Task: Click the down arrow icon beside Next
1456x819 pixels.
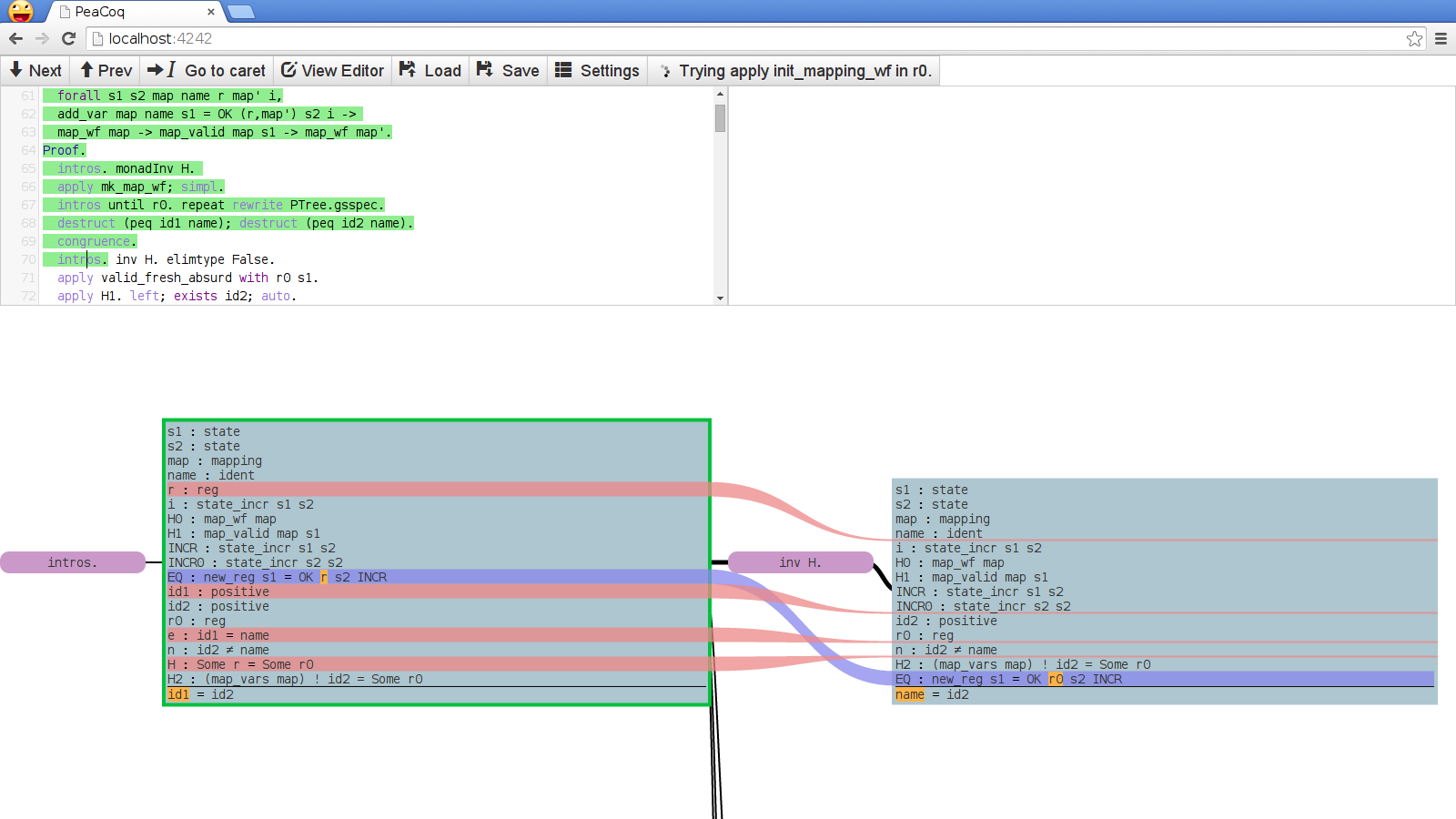Action: tap(15, 70)
